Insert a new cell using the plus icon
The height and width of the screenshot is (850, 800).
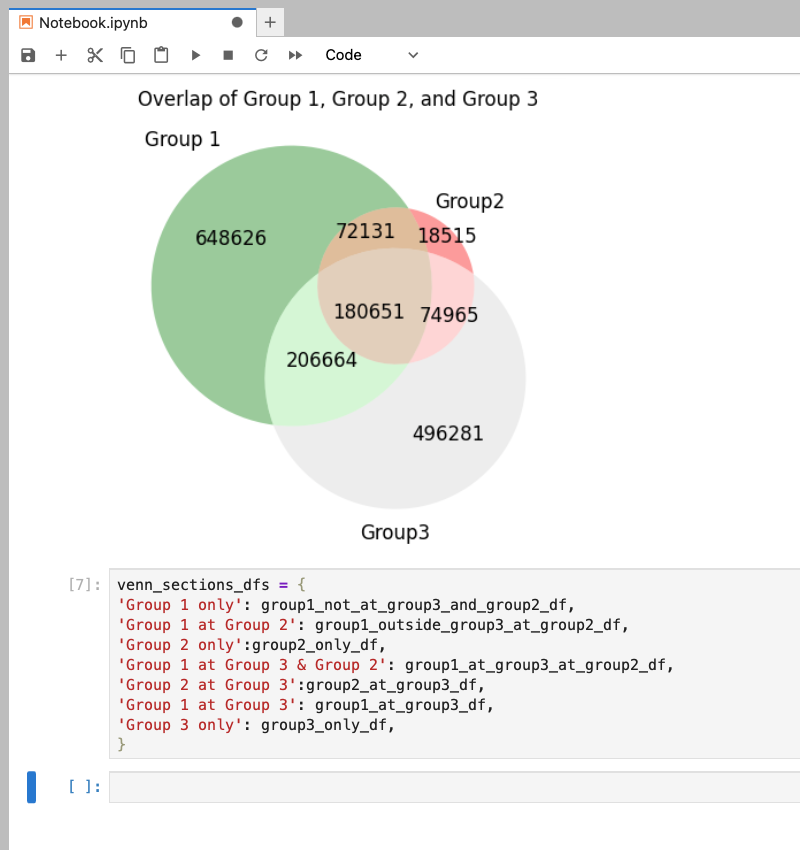coord(61,55)
